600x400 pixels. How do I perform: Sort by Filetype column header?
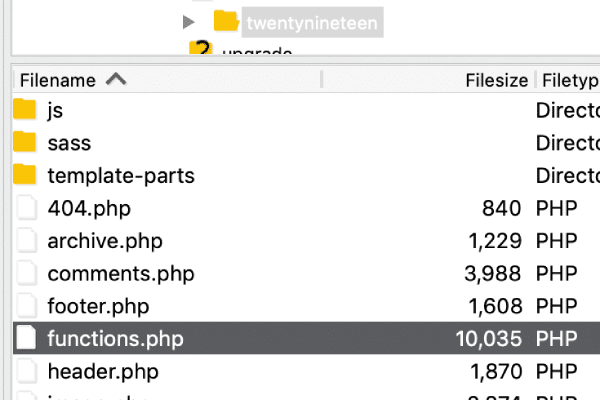tap(571, 80)
